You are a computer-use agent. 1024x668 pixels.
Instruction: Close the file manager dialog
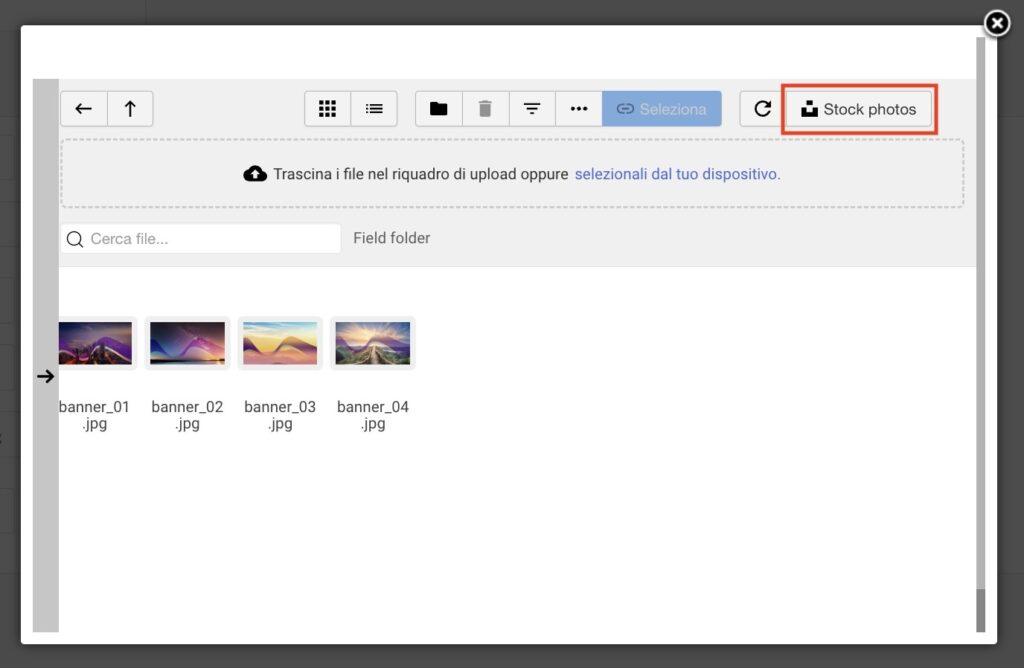click(x=997, y=24)
